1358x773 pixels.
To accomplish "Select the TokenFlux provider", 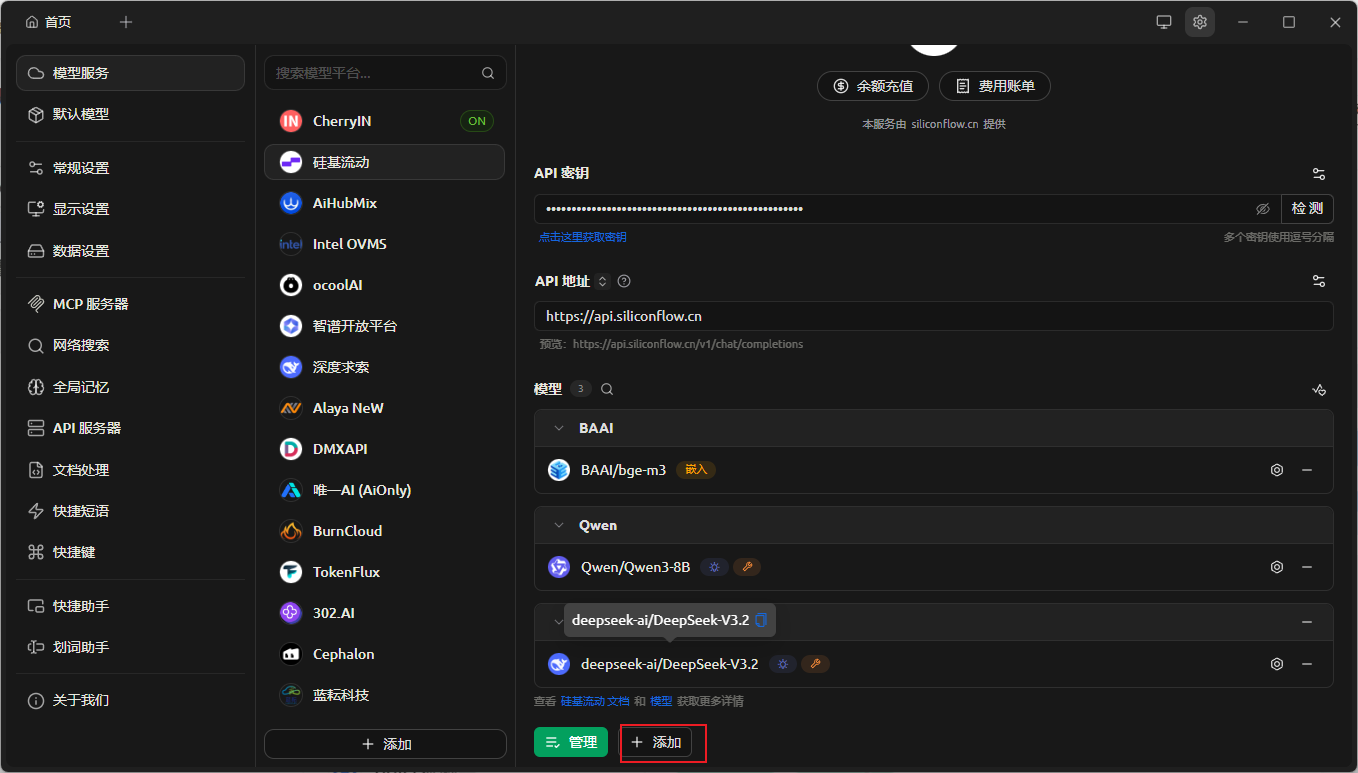I will (385, 572).
